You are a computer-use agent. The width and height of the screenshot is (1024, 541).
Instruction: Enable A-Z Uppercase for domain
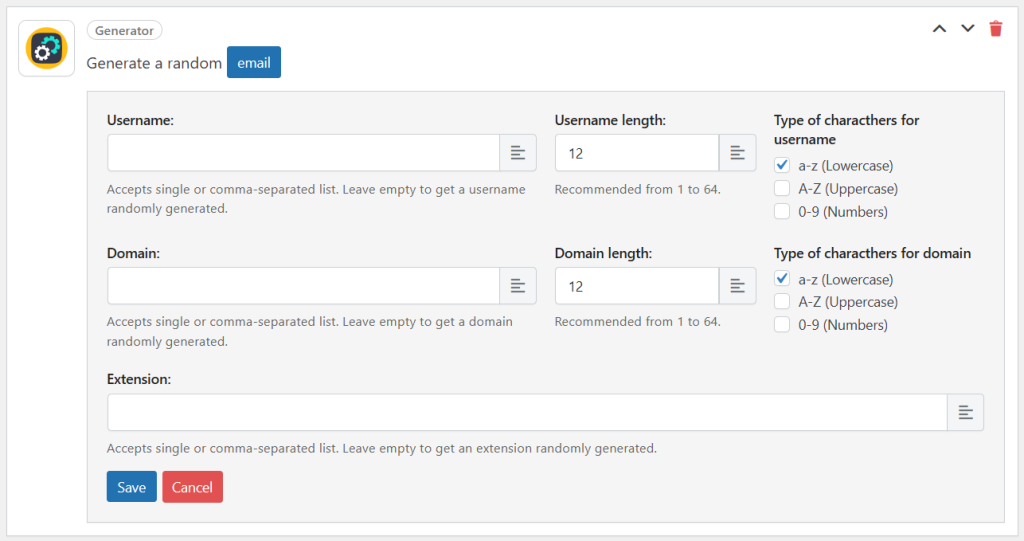click(x=782, y=302)
